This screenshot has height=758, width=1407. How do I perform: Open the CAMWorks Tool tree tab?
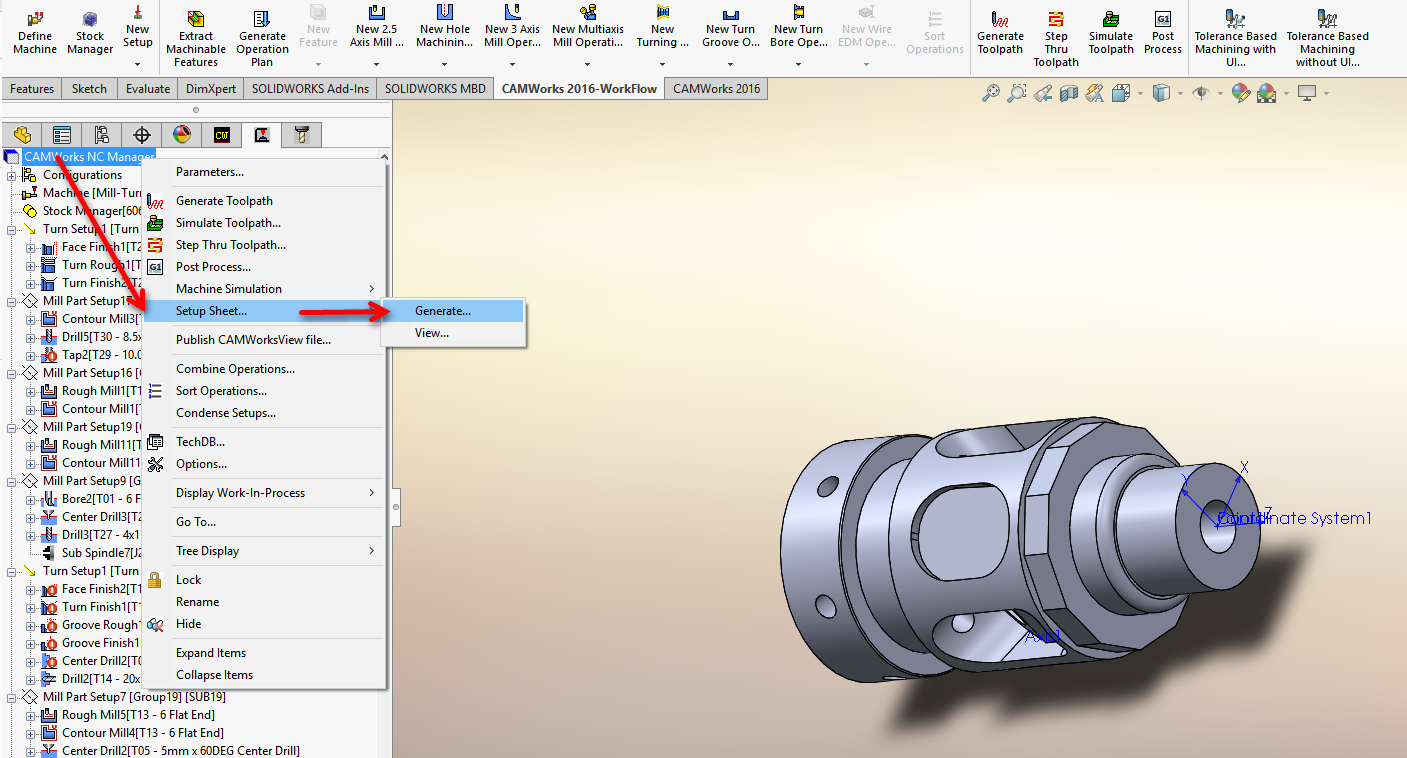click(x=301, y=135)
